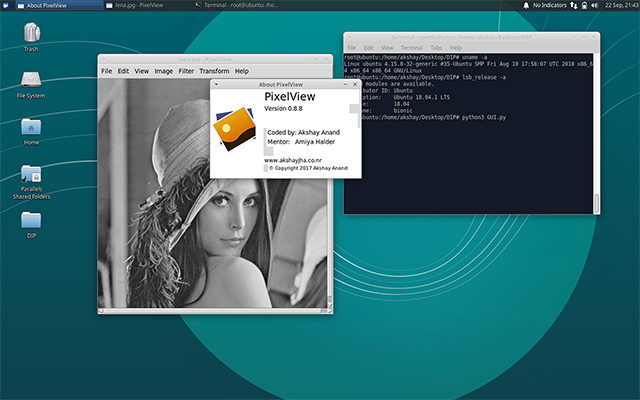640x400 pixels.
Task: Open the Filter menu in PixelView
Action: pos(186,71)
